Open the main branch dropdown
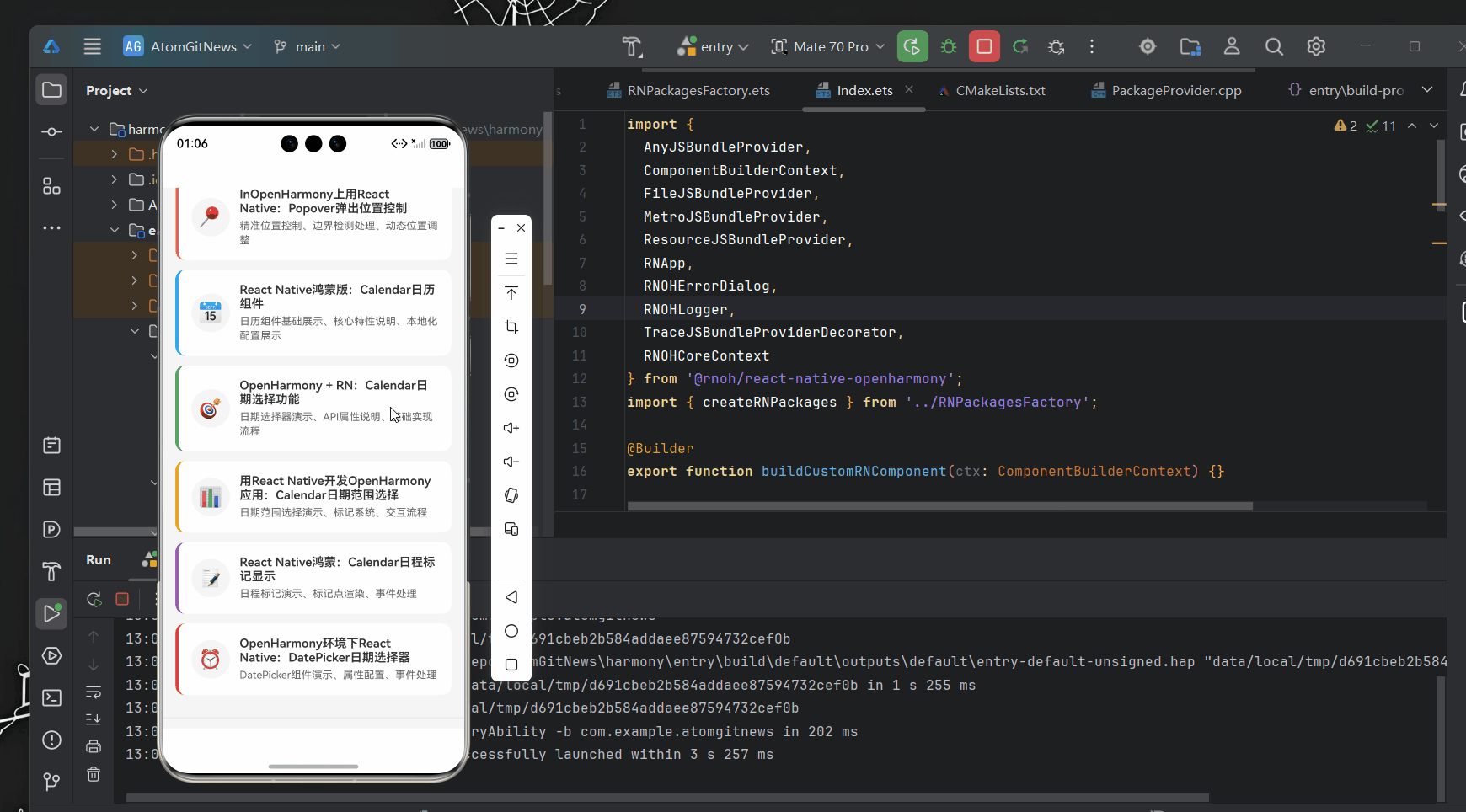1466x812 pixels. pyautogui.click(x=307, y=46)
